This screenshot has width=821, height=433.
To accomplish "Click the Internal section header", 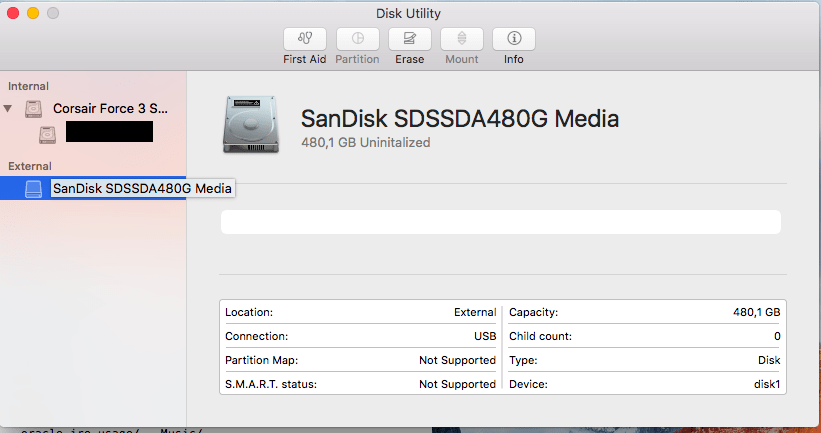I will tap(28, 86).
